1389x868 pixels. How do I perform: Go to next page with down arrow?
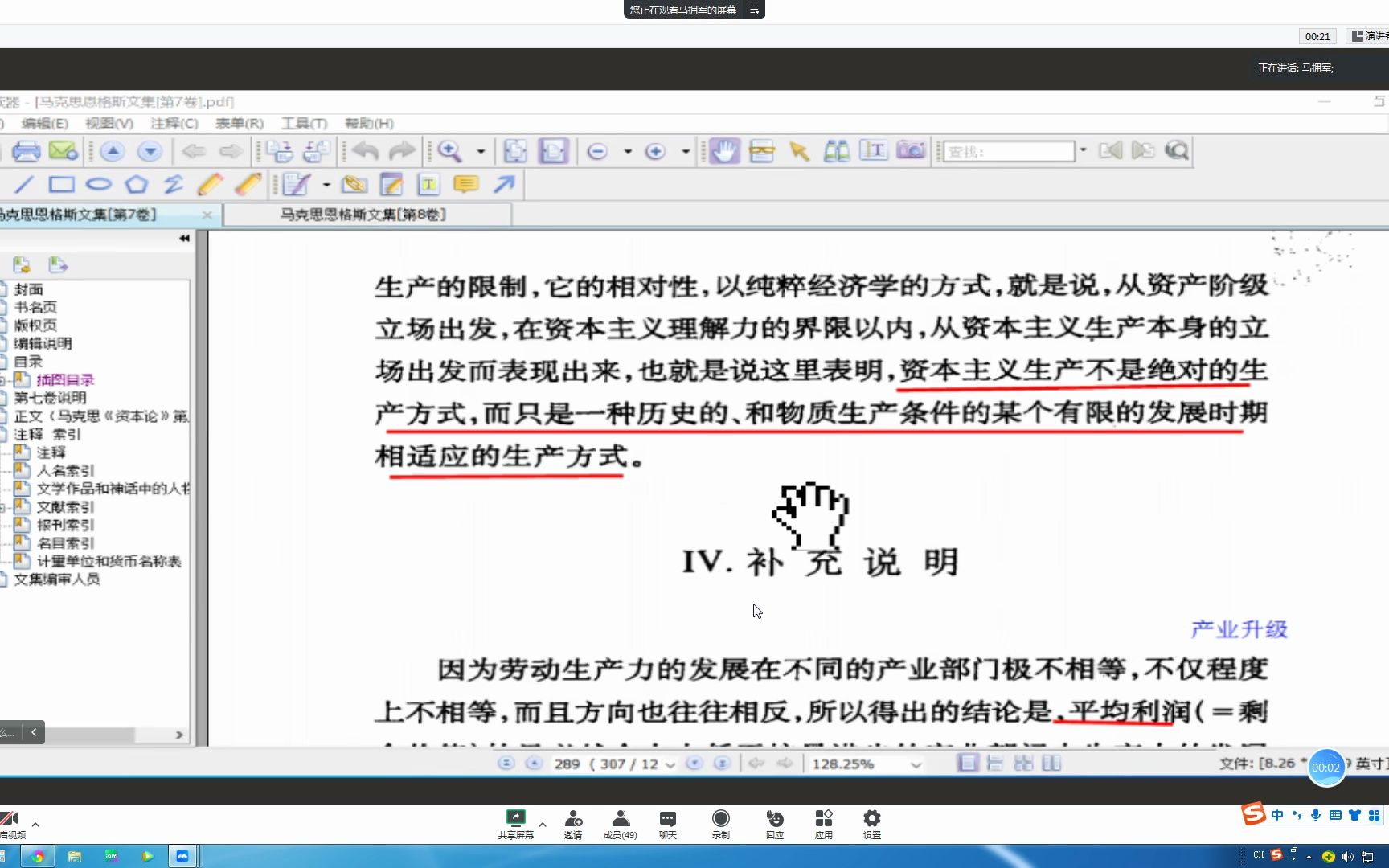tap(150, 151)
